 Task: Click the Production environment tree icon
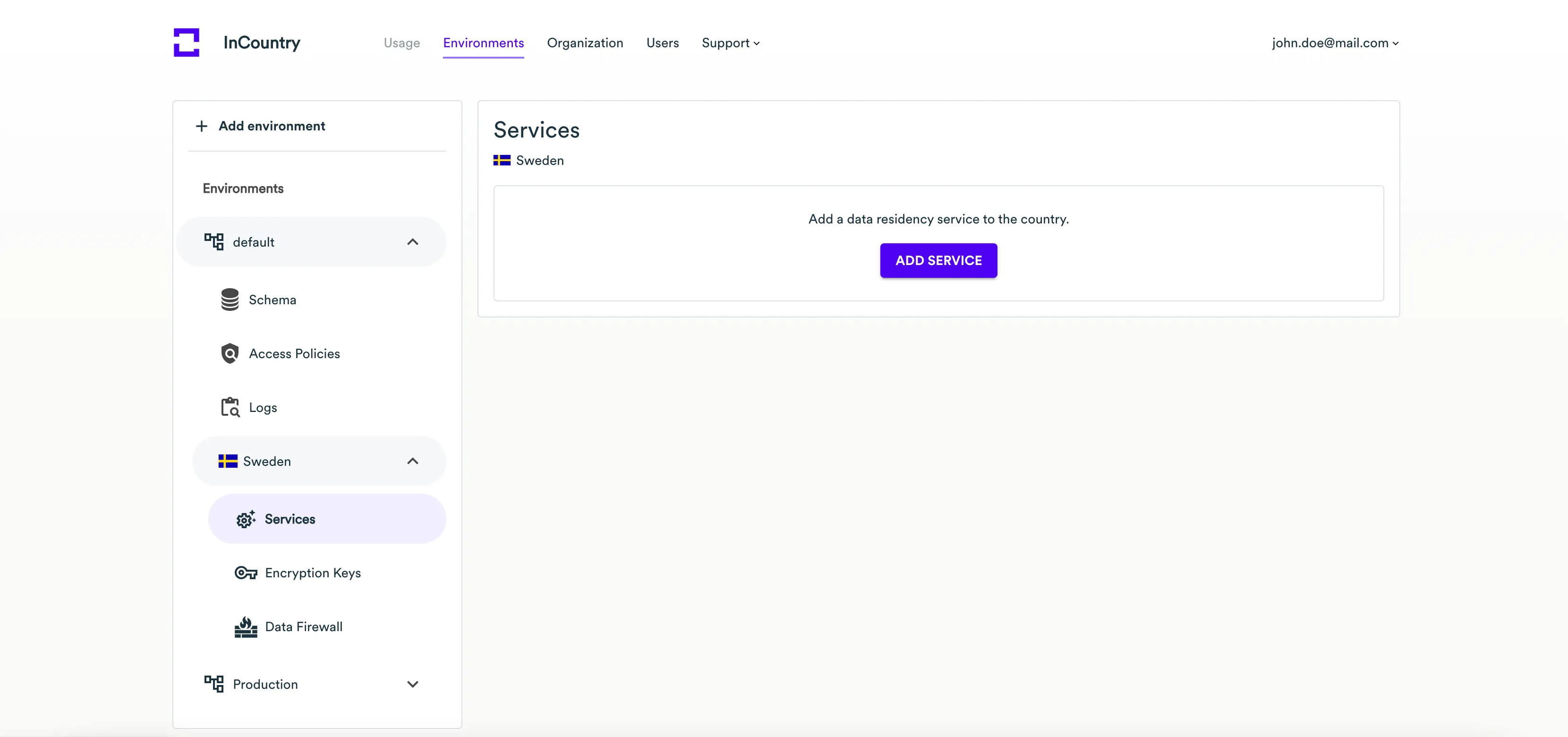click(213, 684)
